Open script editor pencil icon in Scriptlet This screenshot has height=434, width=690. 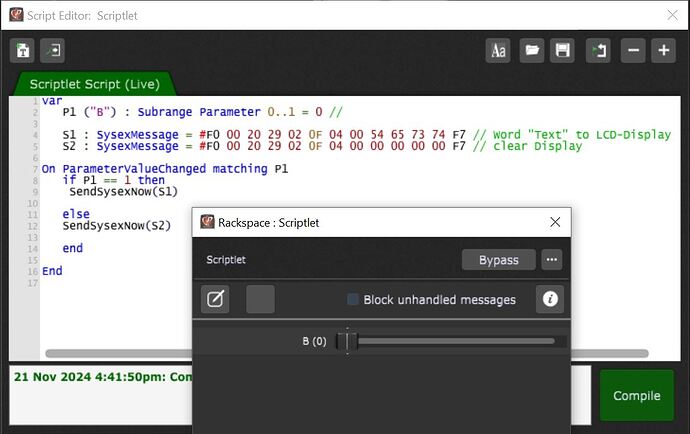pos(215,299)
